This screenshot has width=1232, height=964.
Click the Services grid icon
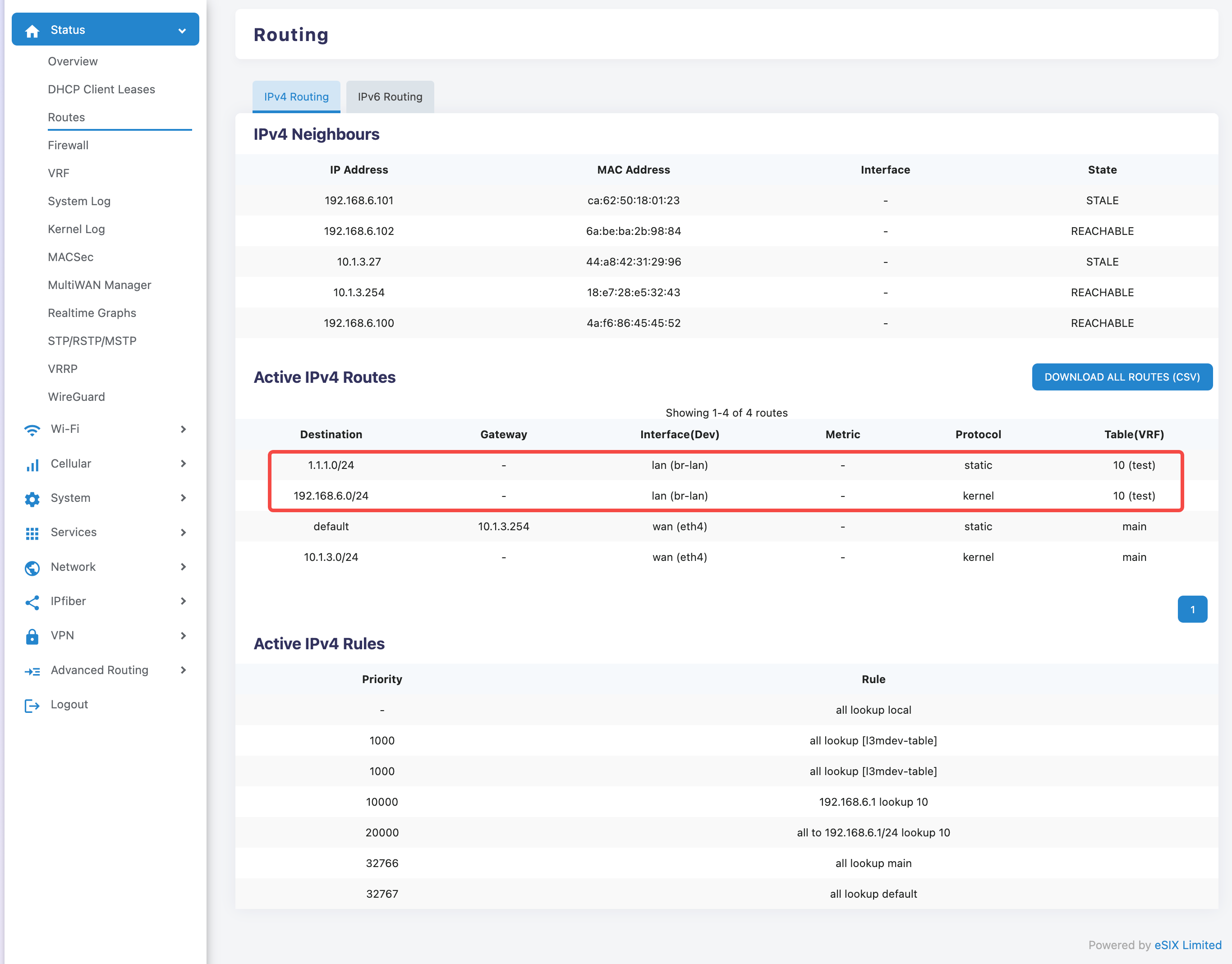coord(32,533)
